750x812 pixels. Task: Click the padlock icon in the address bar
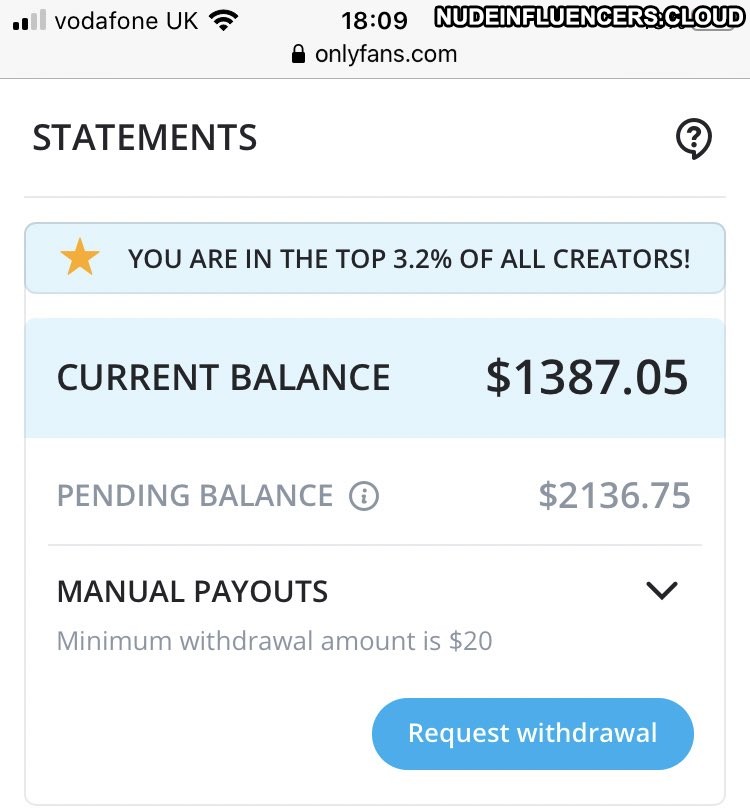point(298,55)
